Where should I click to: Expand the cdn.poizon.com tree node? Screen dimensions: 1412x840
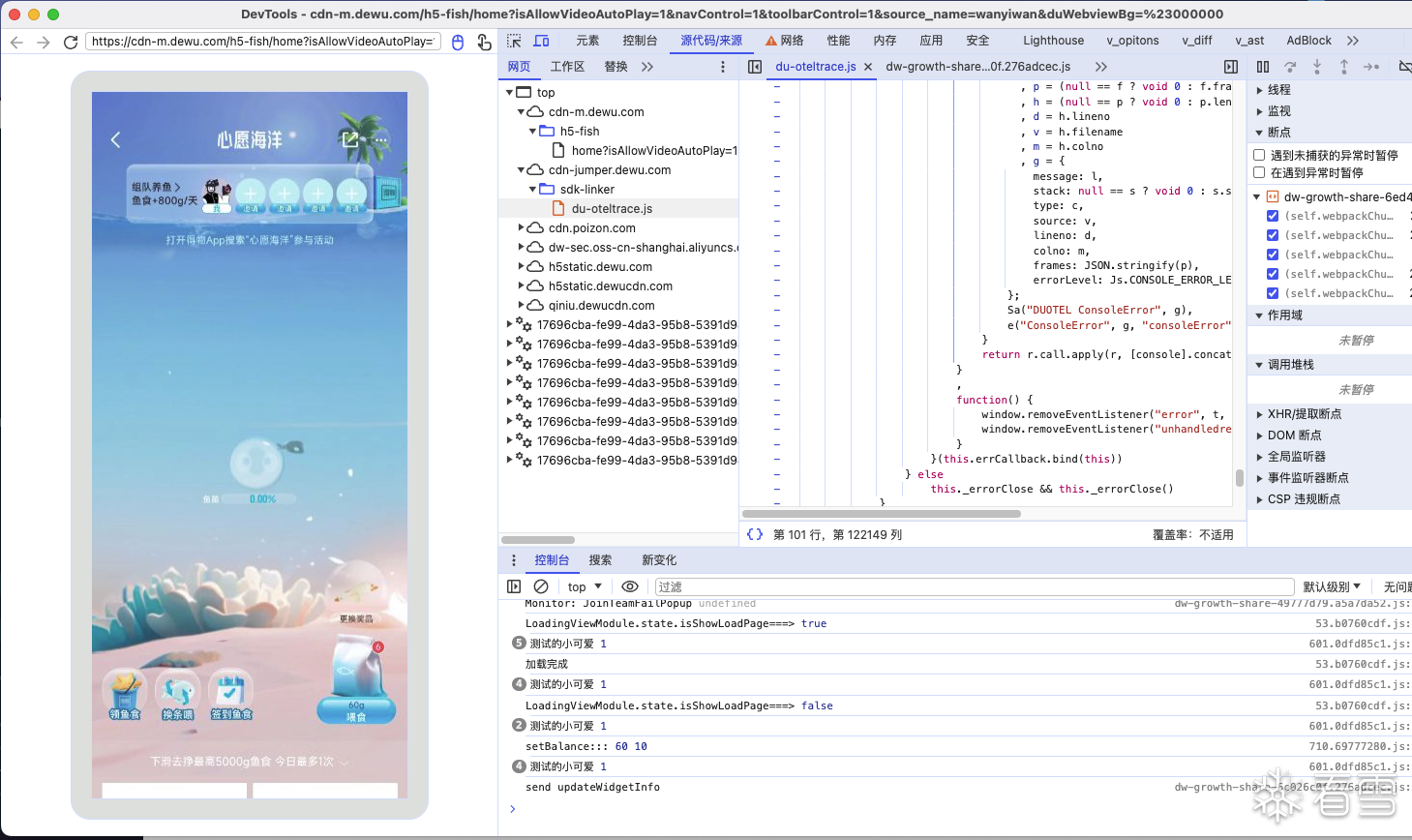coord(522,228)
